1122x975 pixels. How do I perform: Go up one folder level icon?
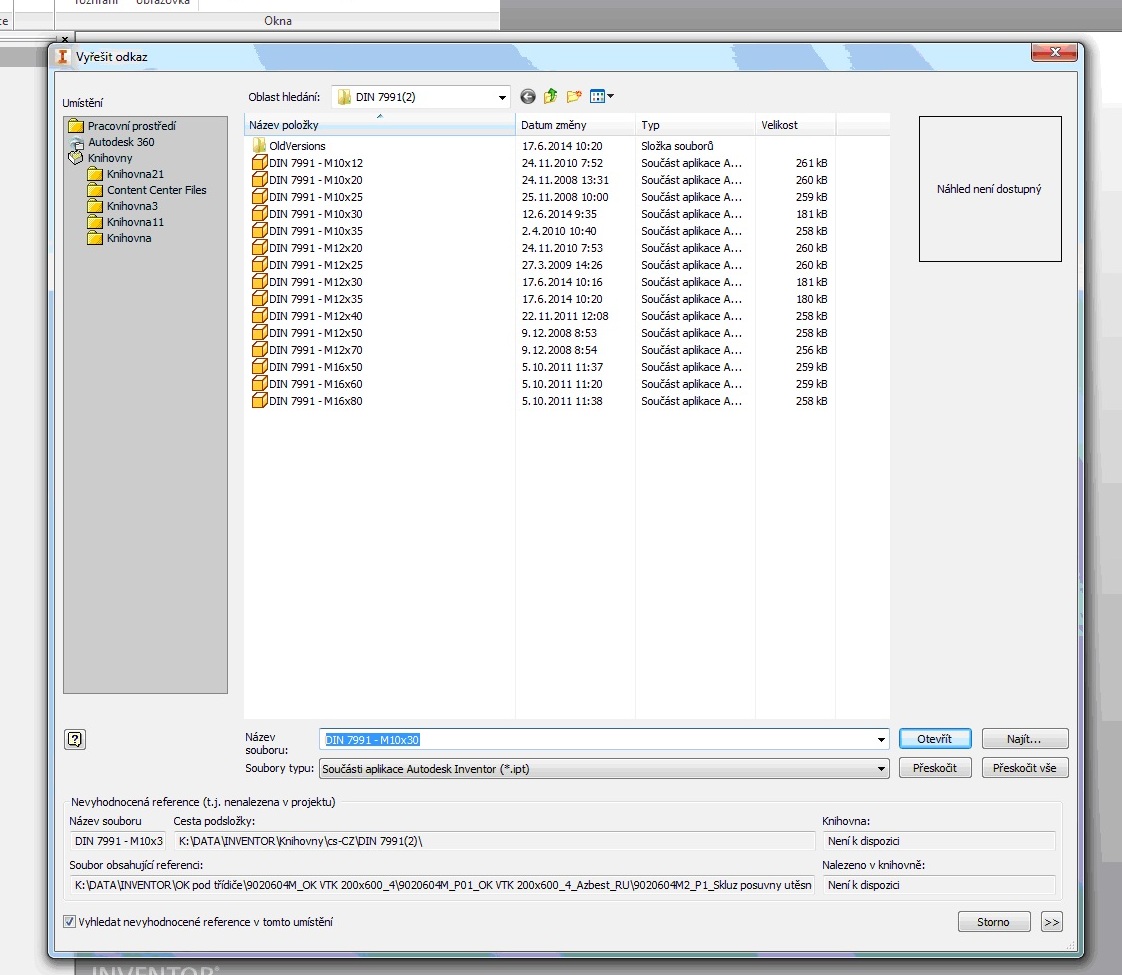point(550,96)
